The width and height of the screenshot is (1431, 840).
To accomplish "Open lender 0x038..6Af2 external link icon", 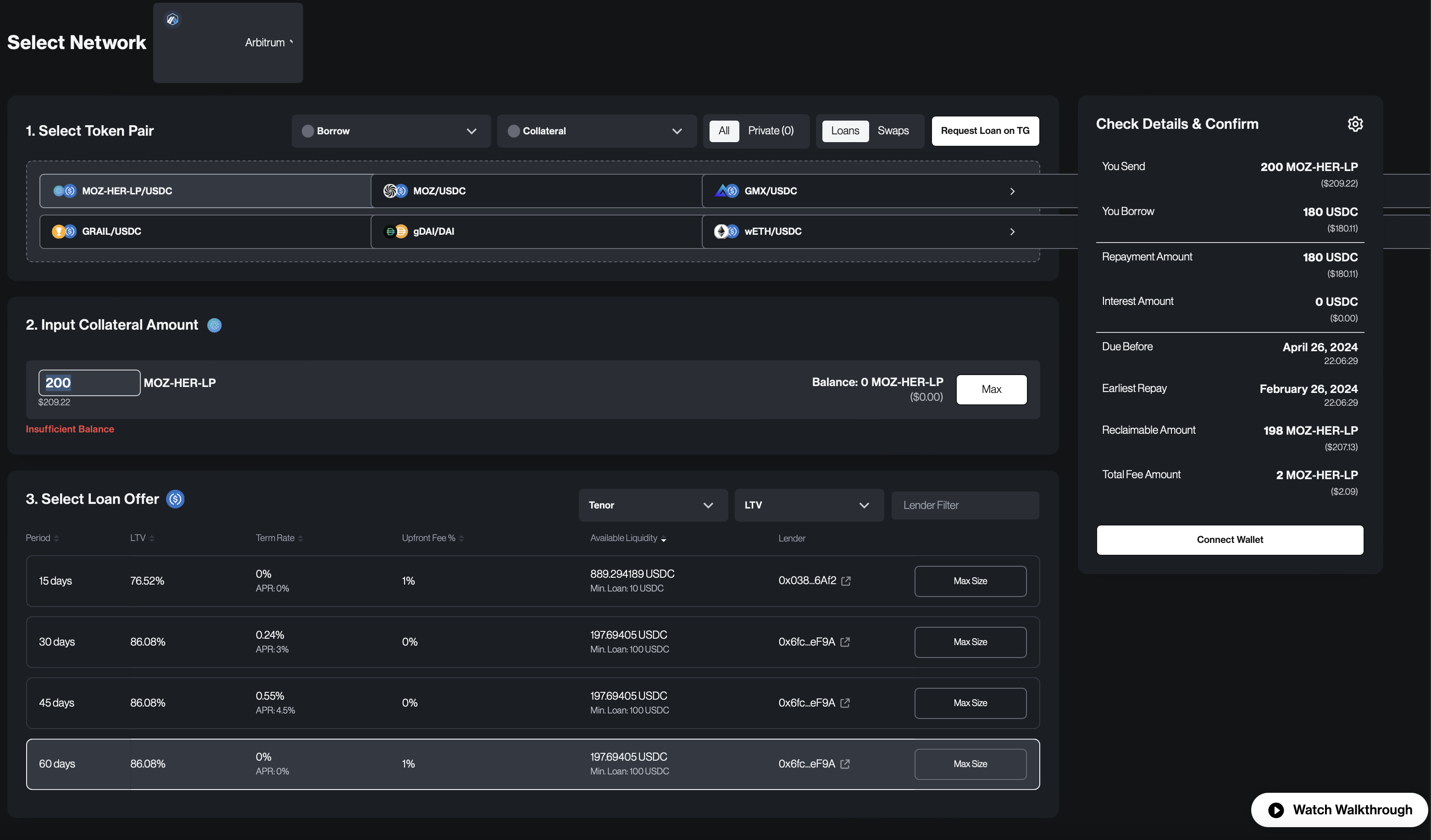I will click(x=846, y=580).
